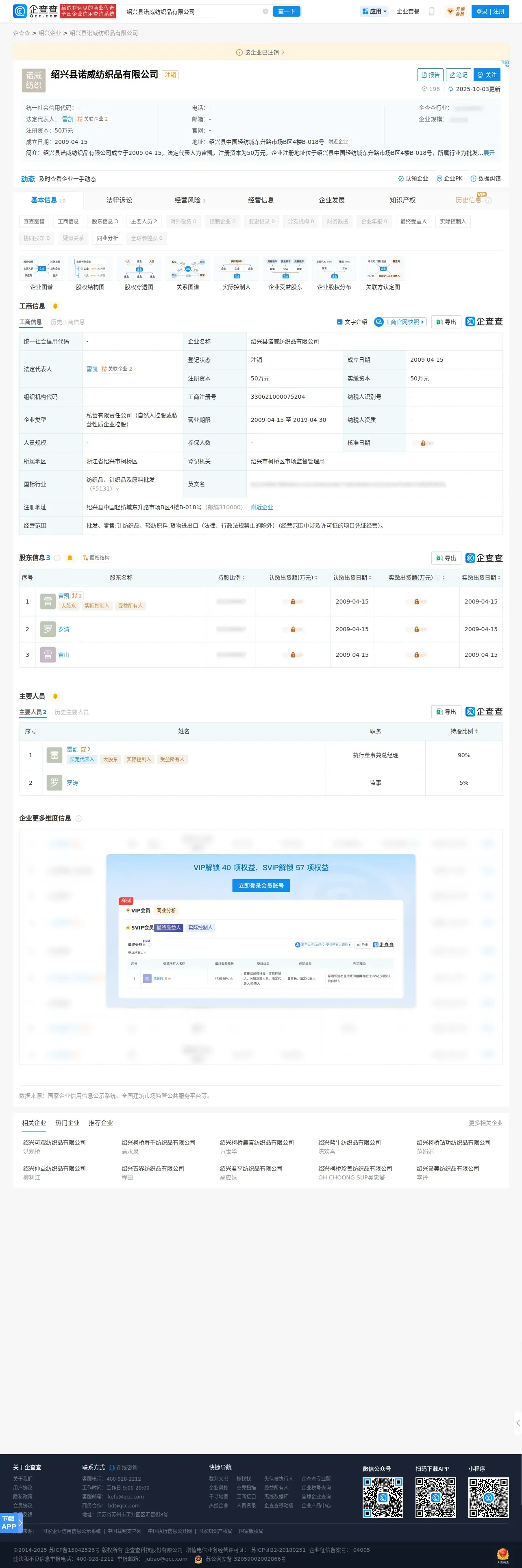Click 认领企业 icon link
Viewport: 522px width, 1568px height.
413,178
